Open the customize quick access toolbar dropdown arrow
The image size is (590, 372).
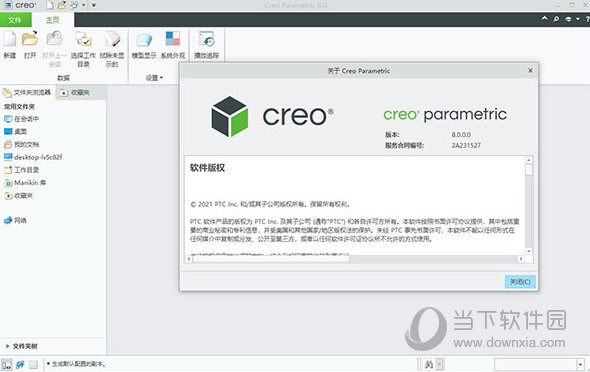pos(94,5)
